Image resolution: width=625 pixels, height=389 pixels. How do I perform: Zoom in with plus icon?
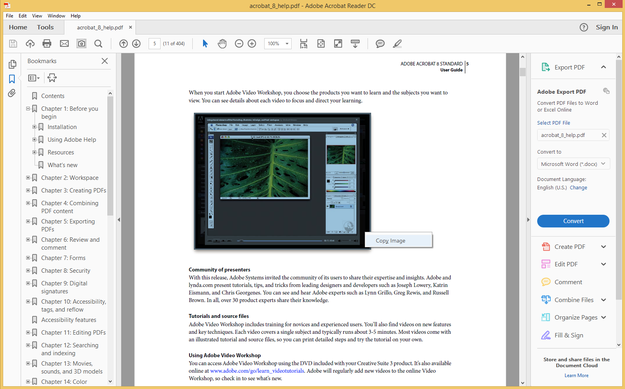[252, 43]
